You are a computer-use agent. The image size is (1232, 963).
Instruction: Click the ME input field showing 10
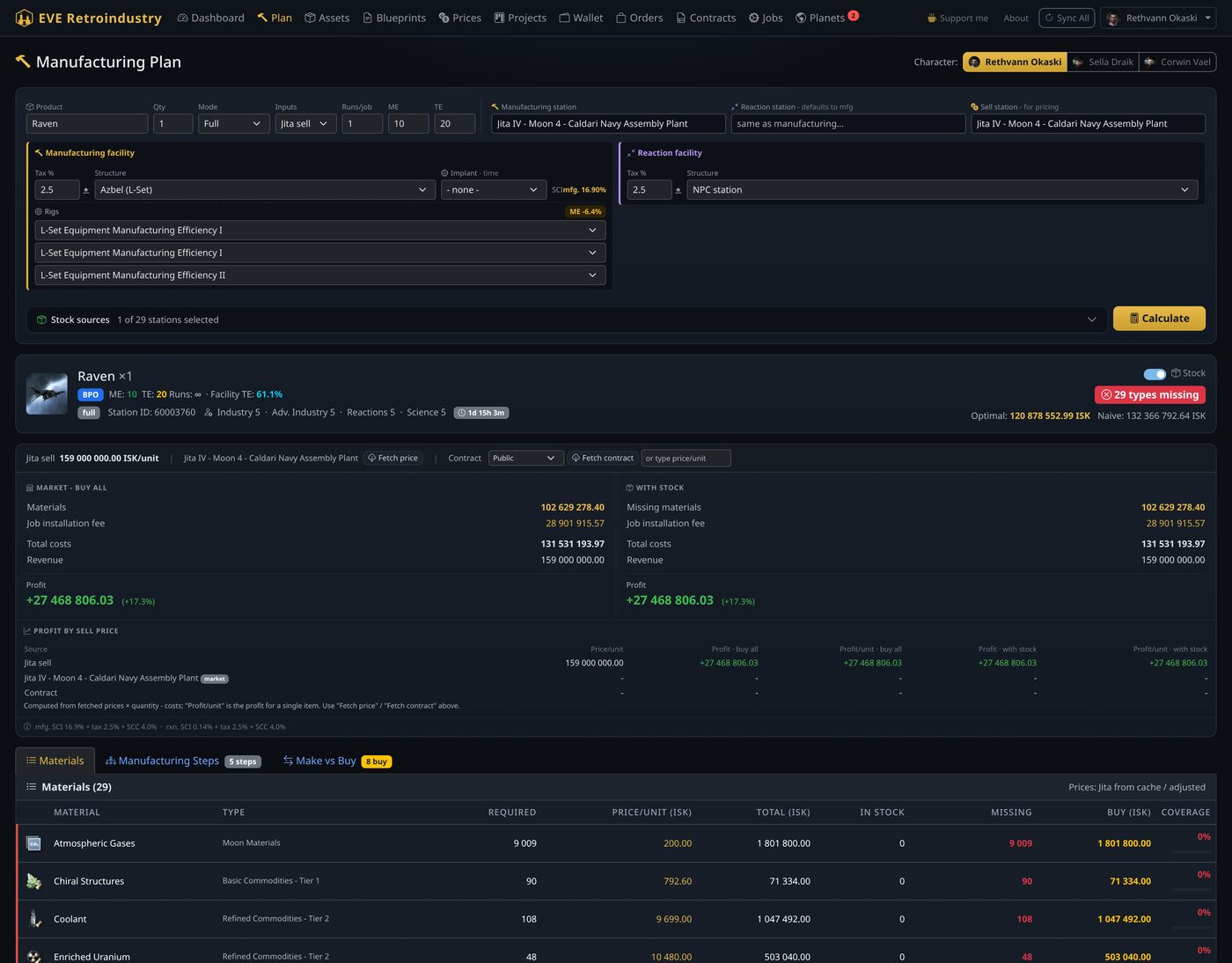click(x=408, y=124)
